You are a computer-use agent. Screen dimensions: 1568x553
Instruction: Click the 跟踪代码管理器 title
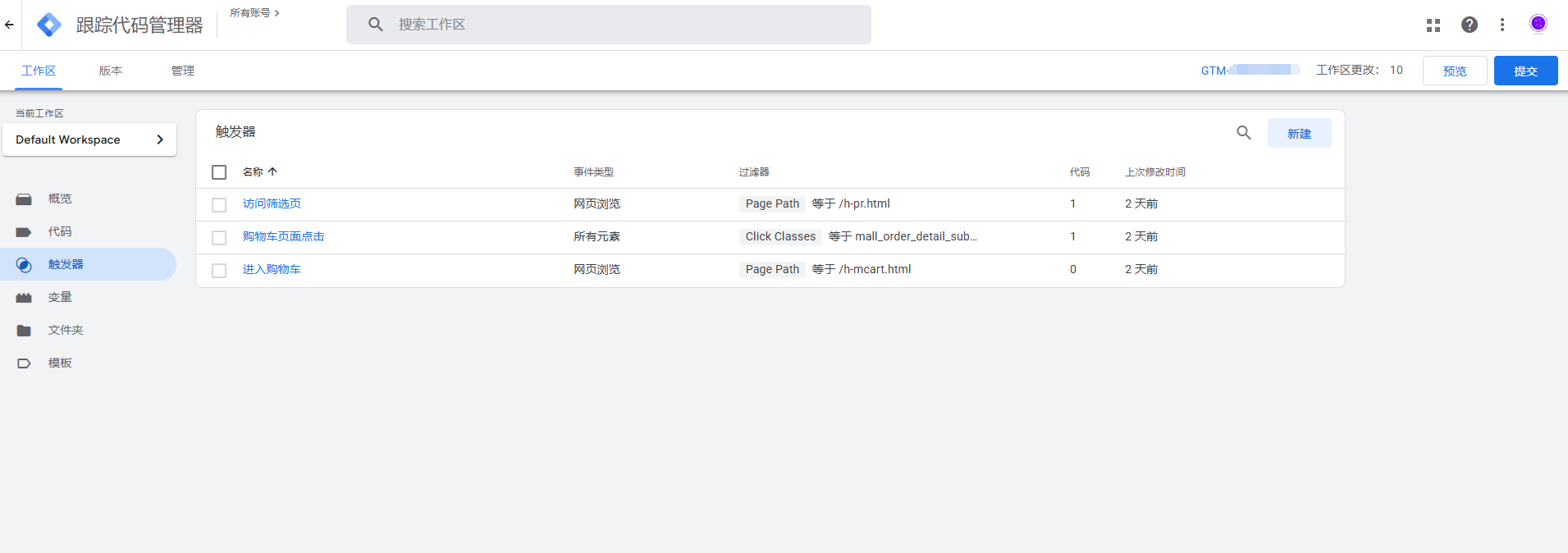139,25
